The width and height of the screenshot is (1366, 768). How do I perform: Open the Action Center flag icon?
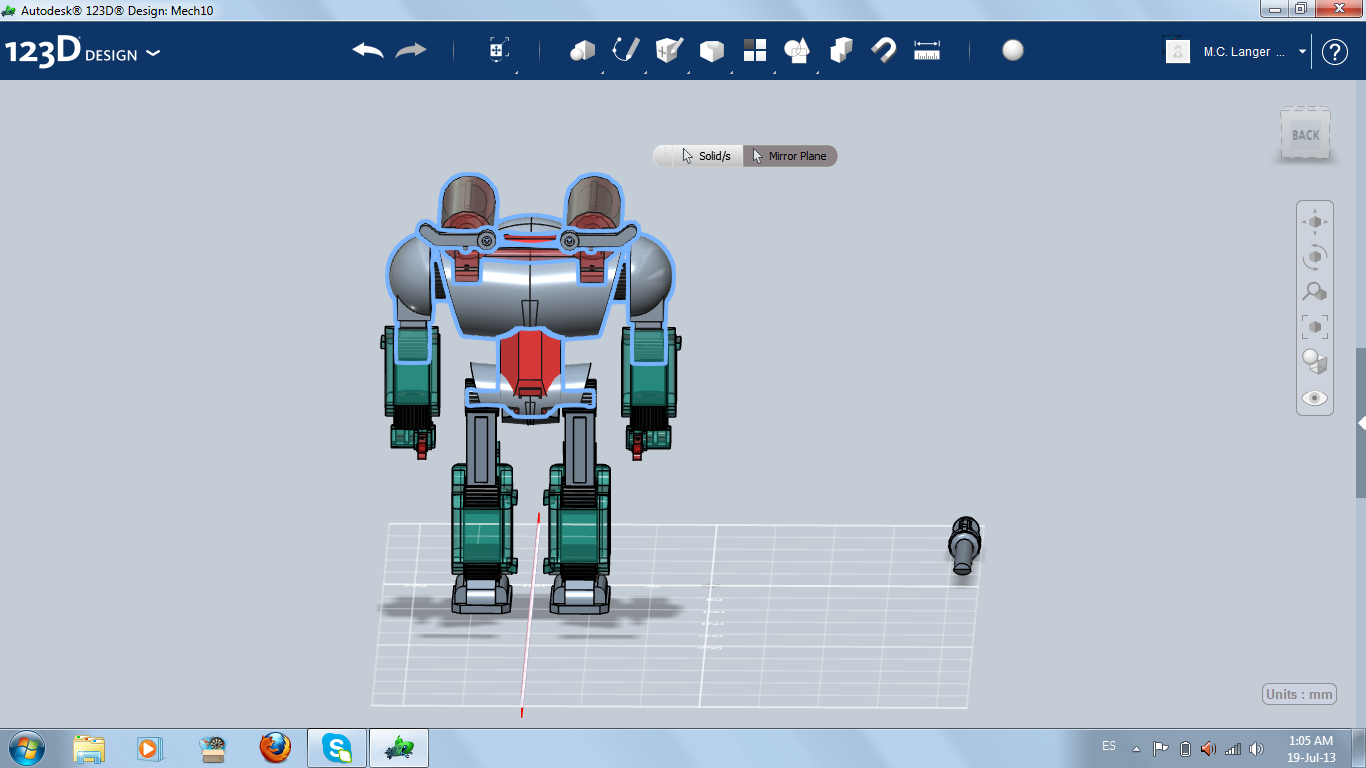1161,748
